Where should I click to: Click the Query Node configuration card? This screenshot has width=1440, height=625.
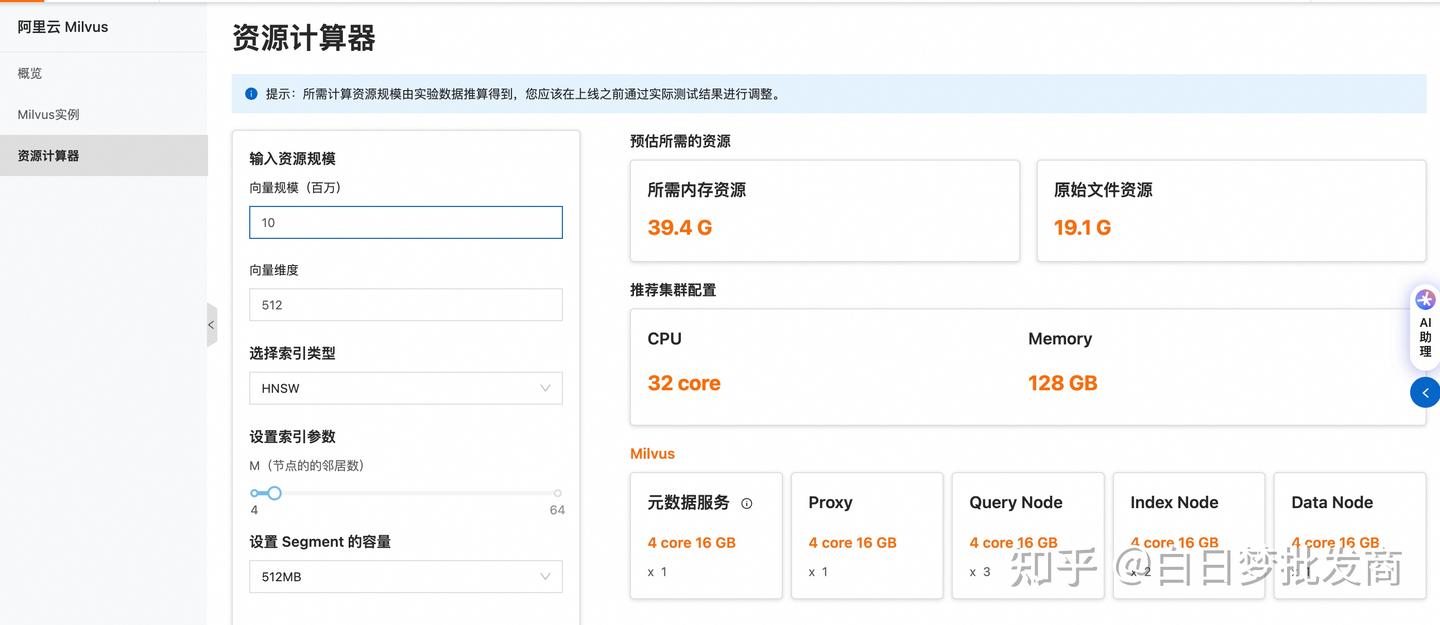pos(1027,535)
